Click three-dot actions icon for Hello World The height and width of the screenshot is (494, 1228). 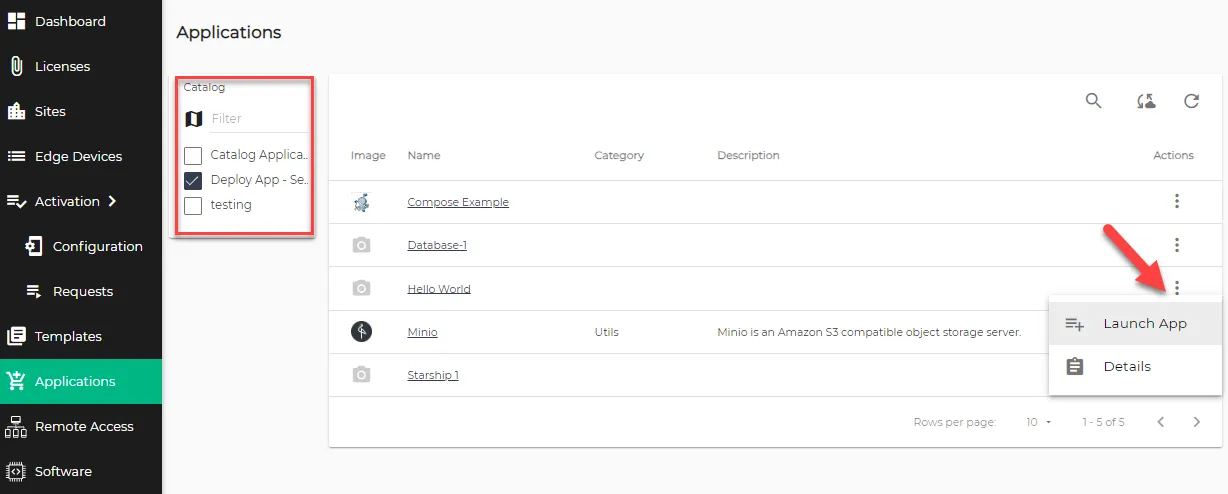pyautogui.click(x=1177, y=288)
